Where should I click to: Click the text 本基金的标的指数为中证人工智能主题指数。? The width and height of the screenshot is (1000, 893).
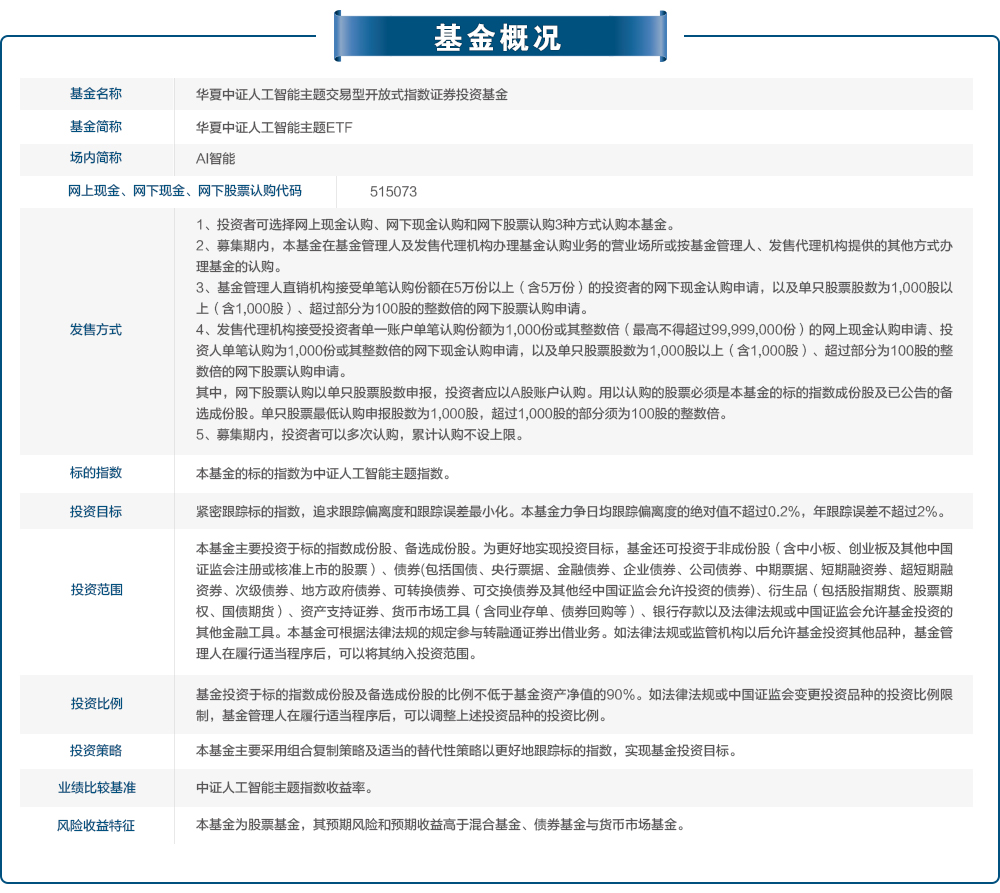tap(325, 473)
